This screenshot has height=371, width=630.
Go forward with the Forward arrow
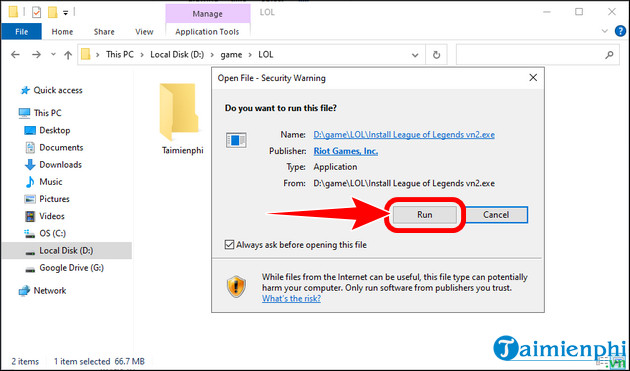point(37,55)
